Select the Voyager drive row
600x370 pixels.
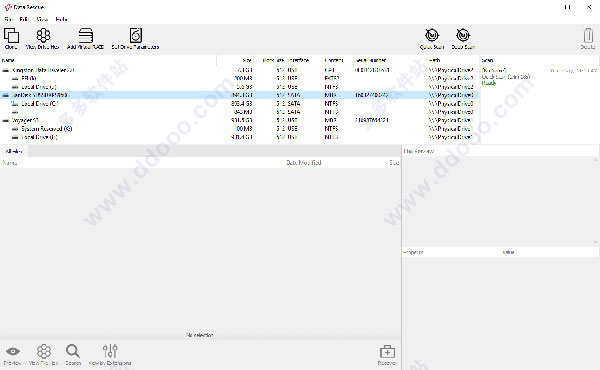(x=25, y=120)
